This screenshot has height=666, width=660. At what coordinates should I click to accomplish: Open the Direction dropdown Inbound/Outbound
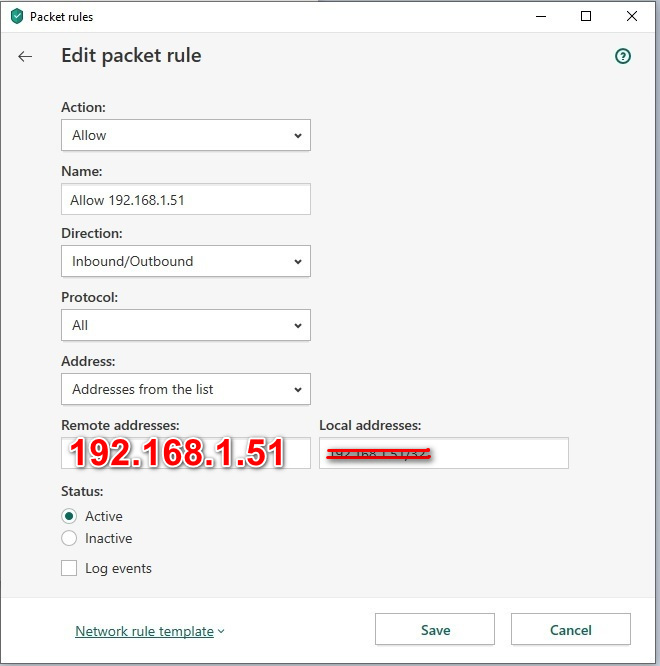pyautogui.click(x=186, y=261)
